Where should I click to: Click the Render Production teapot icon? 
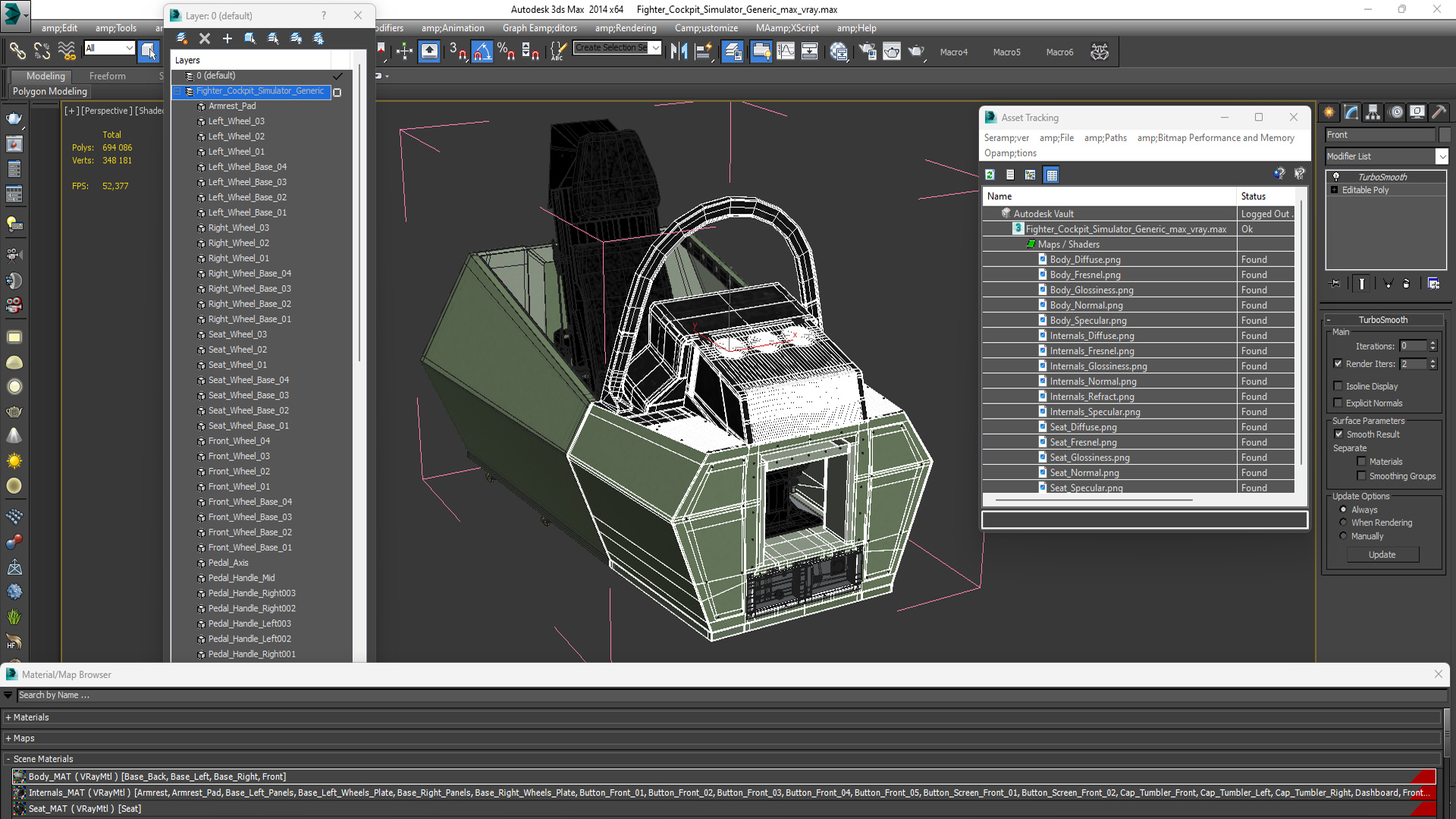coord(916,51)
